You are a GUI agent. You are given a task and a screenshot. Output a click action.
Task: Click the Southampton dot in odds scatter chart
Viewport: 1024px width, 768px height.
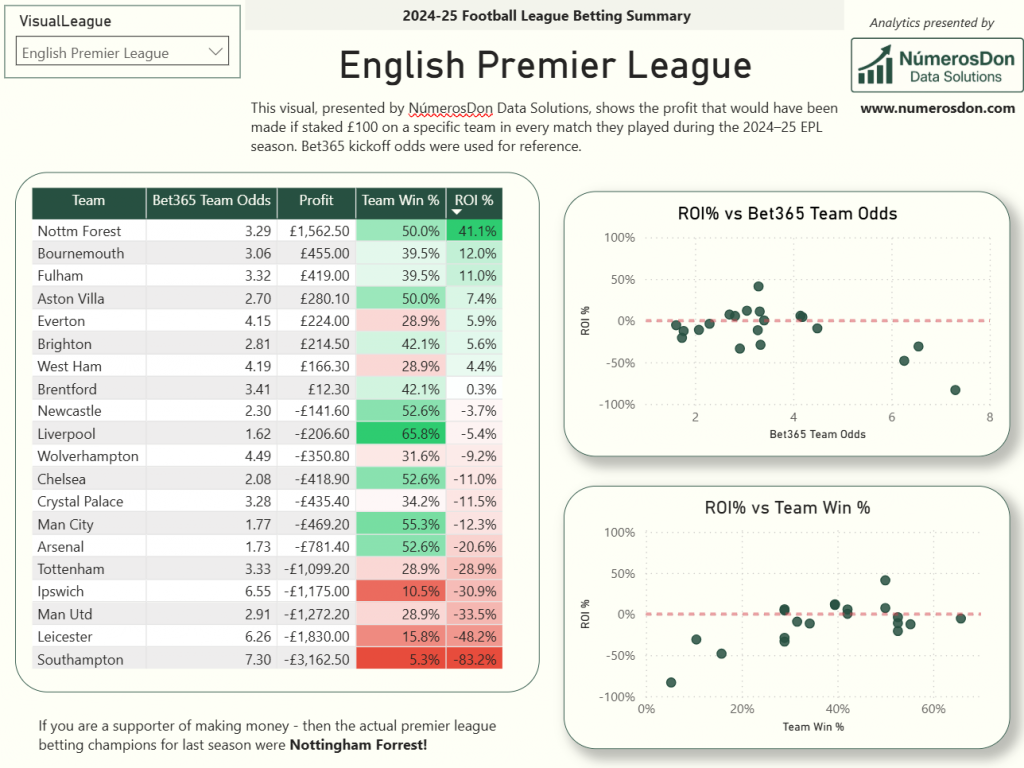(955, 390)
